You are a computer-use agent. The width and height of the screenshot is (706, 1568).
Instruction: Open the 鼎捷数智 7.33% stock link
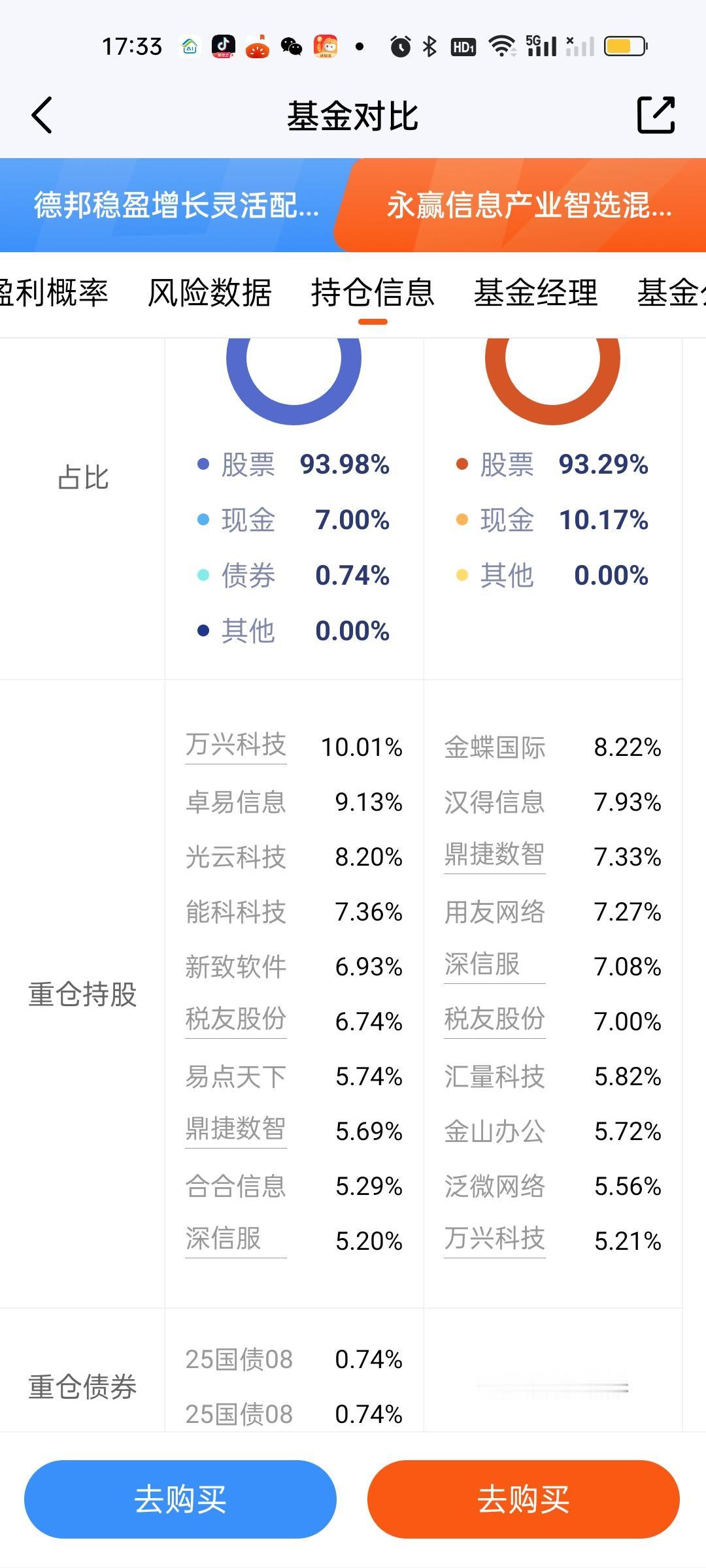click(x=494, y=855)
